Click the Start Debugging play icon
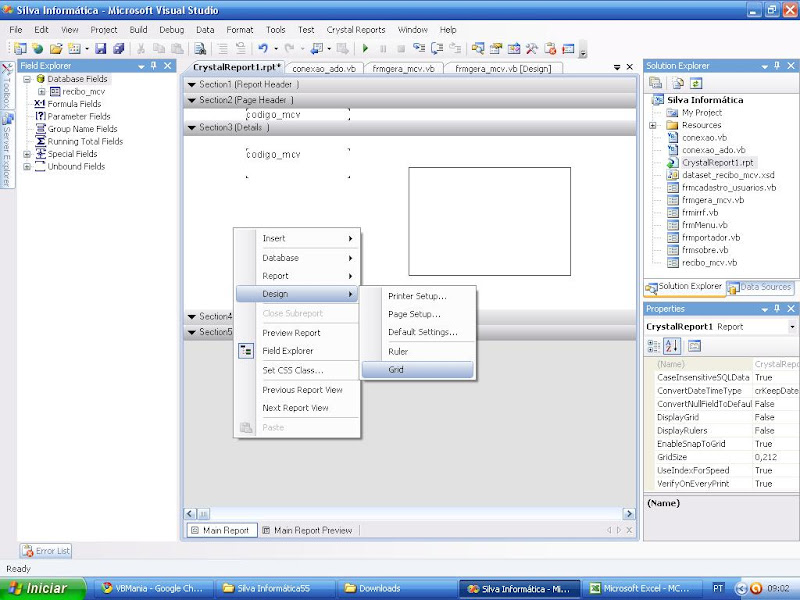Viewport: 800px width, 600px height. point(365,48)
